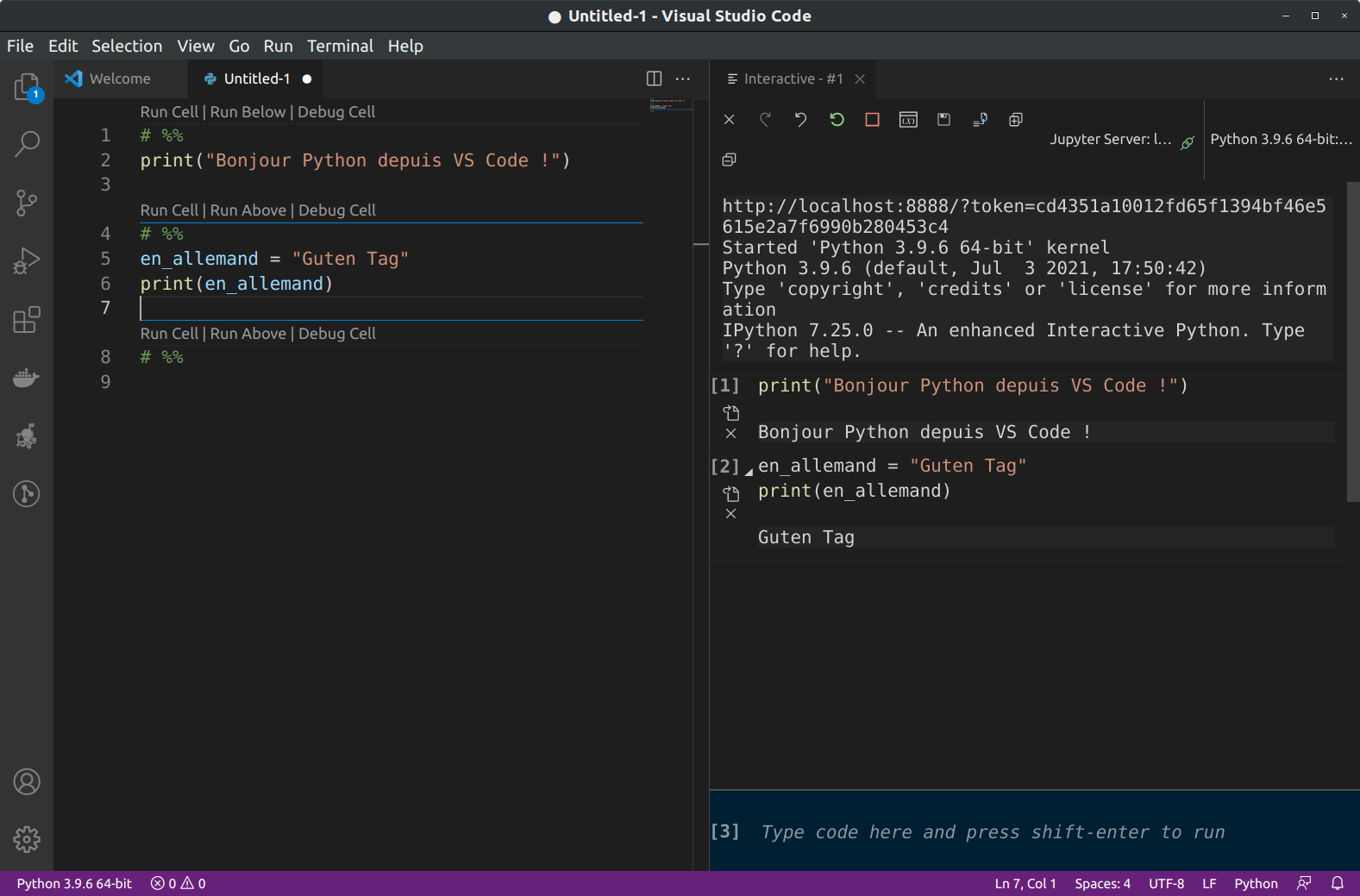1360x896 pixels.
Task: Collapse all cell inputs
Action: pos(730,160)
